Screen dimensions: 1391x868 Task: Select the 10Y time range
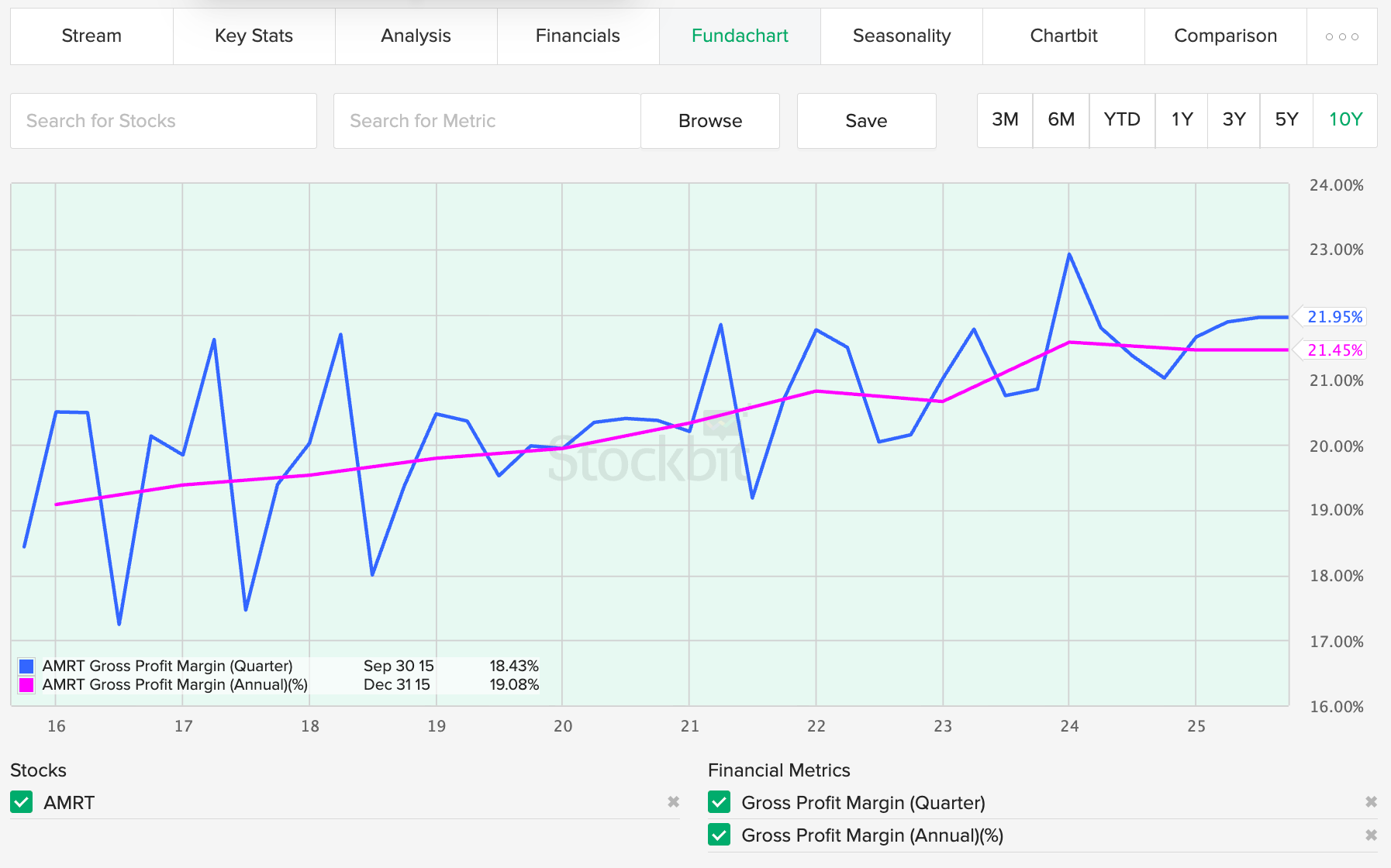coord(1345,120)
